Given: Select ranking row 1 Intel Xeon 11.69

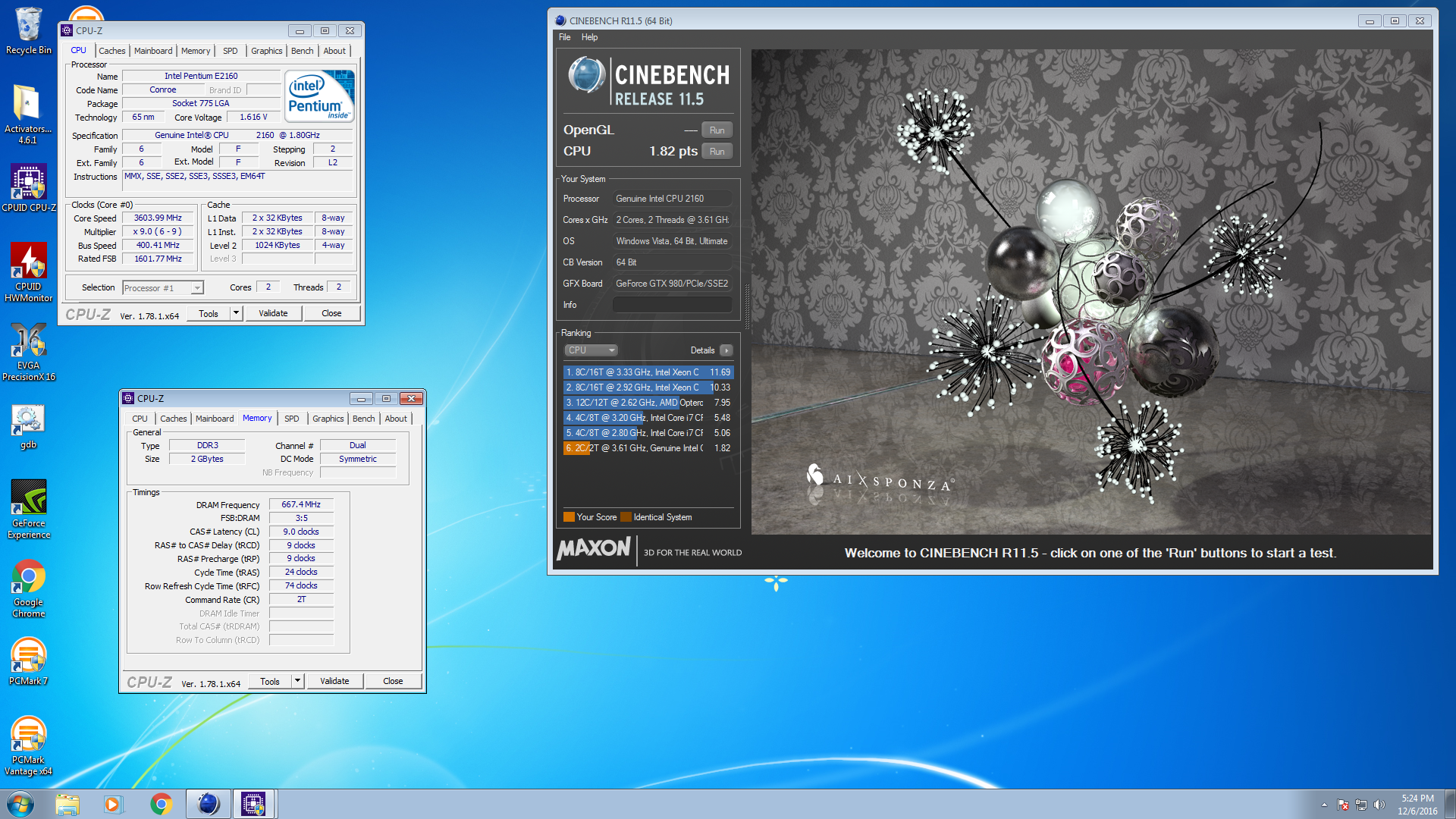Looking at the screenshot, I should coord(648,372).
